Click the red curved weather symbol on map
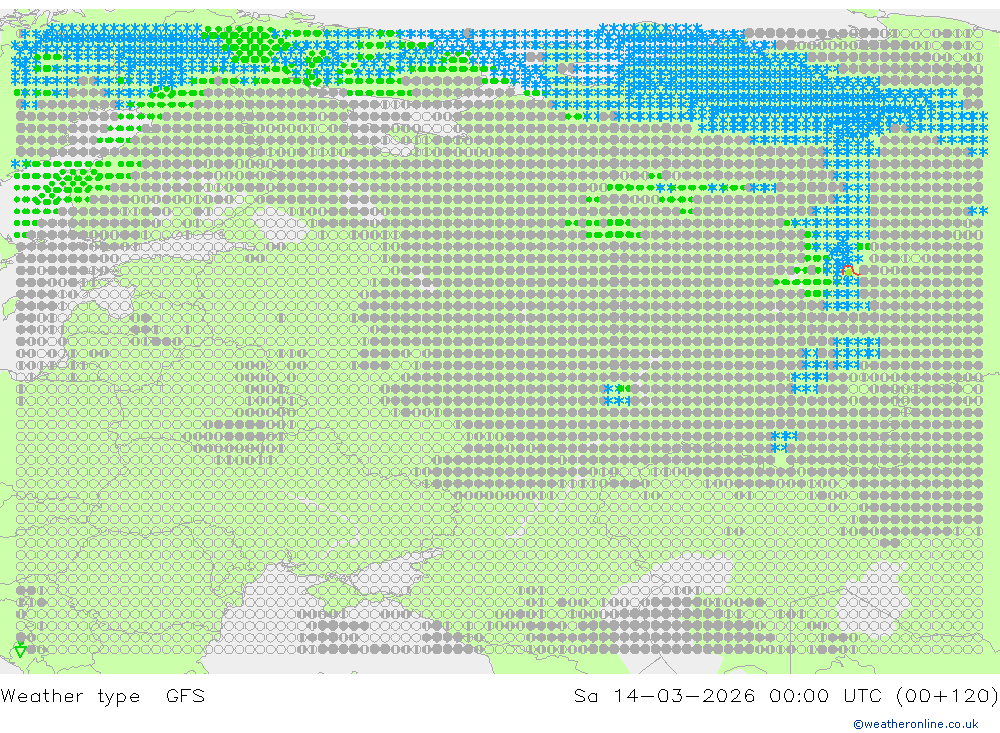 pos(851,271)
